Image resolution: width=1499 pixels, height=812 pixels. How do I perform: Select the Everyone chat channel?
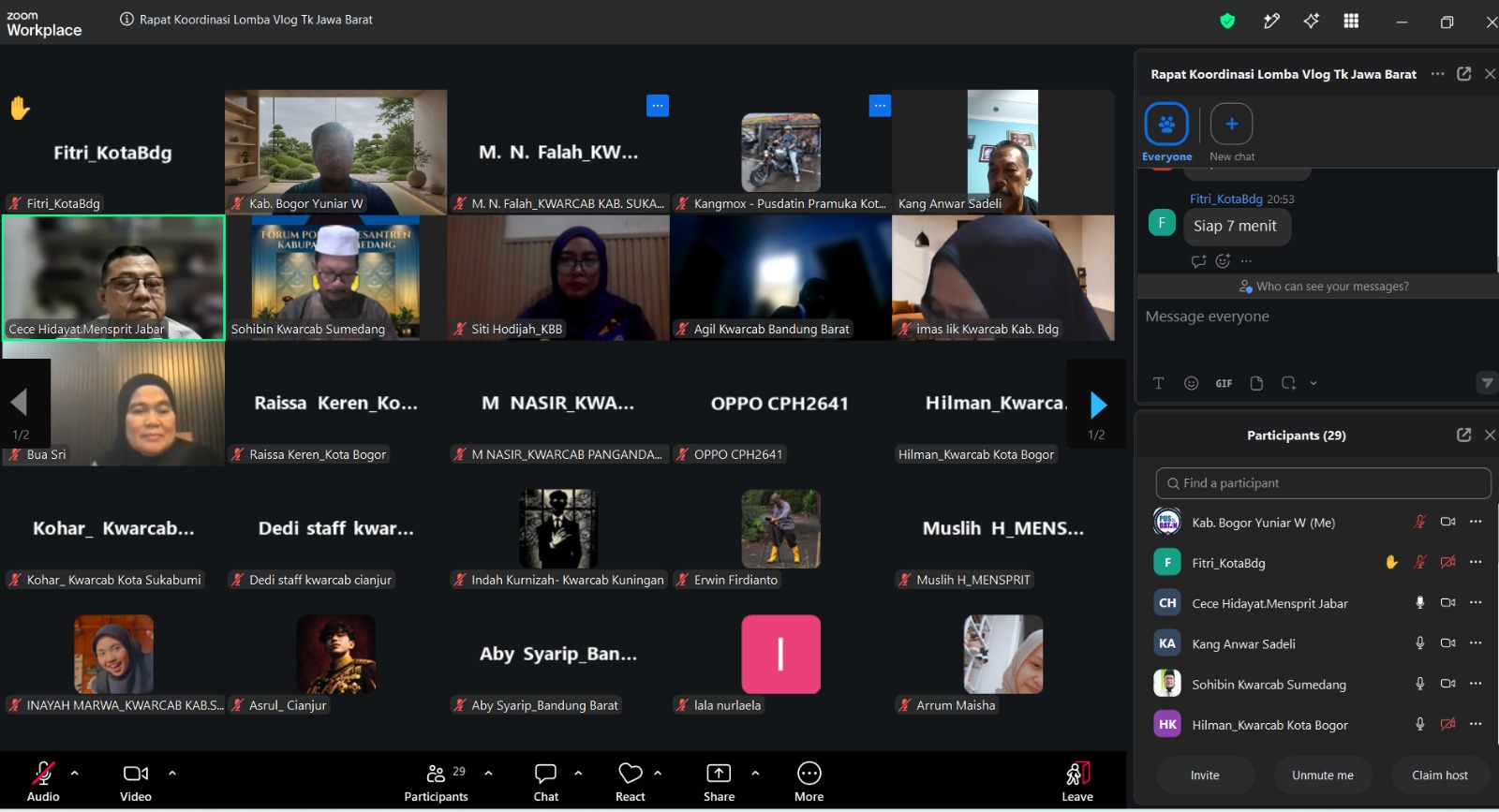[1166, 132]
